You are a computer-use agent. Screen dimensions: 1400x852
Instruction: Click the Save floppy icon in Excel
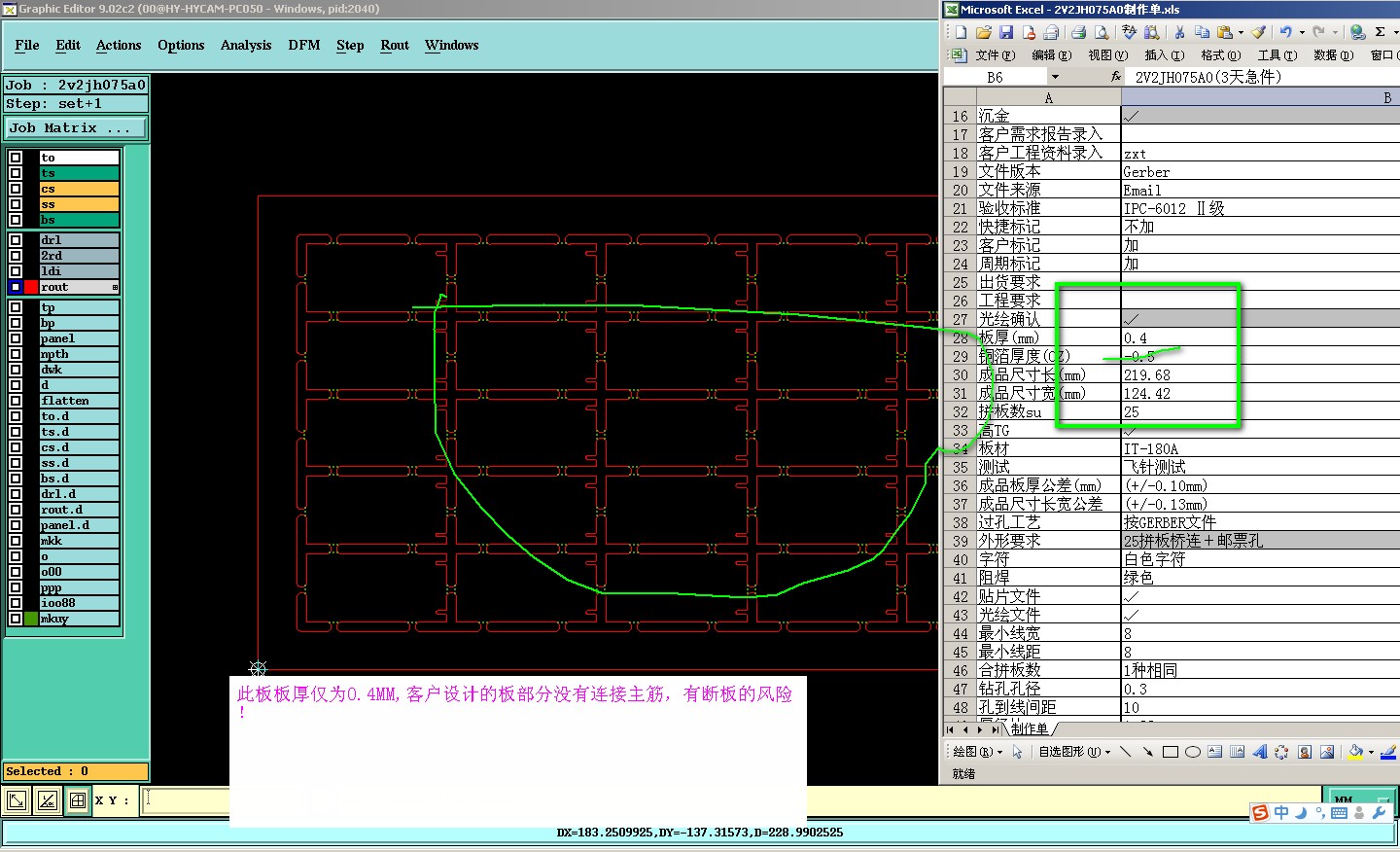pyautogui.click(x=1006, y=32)
